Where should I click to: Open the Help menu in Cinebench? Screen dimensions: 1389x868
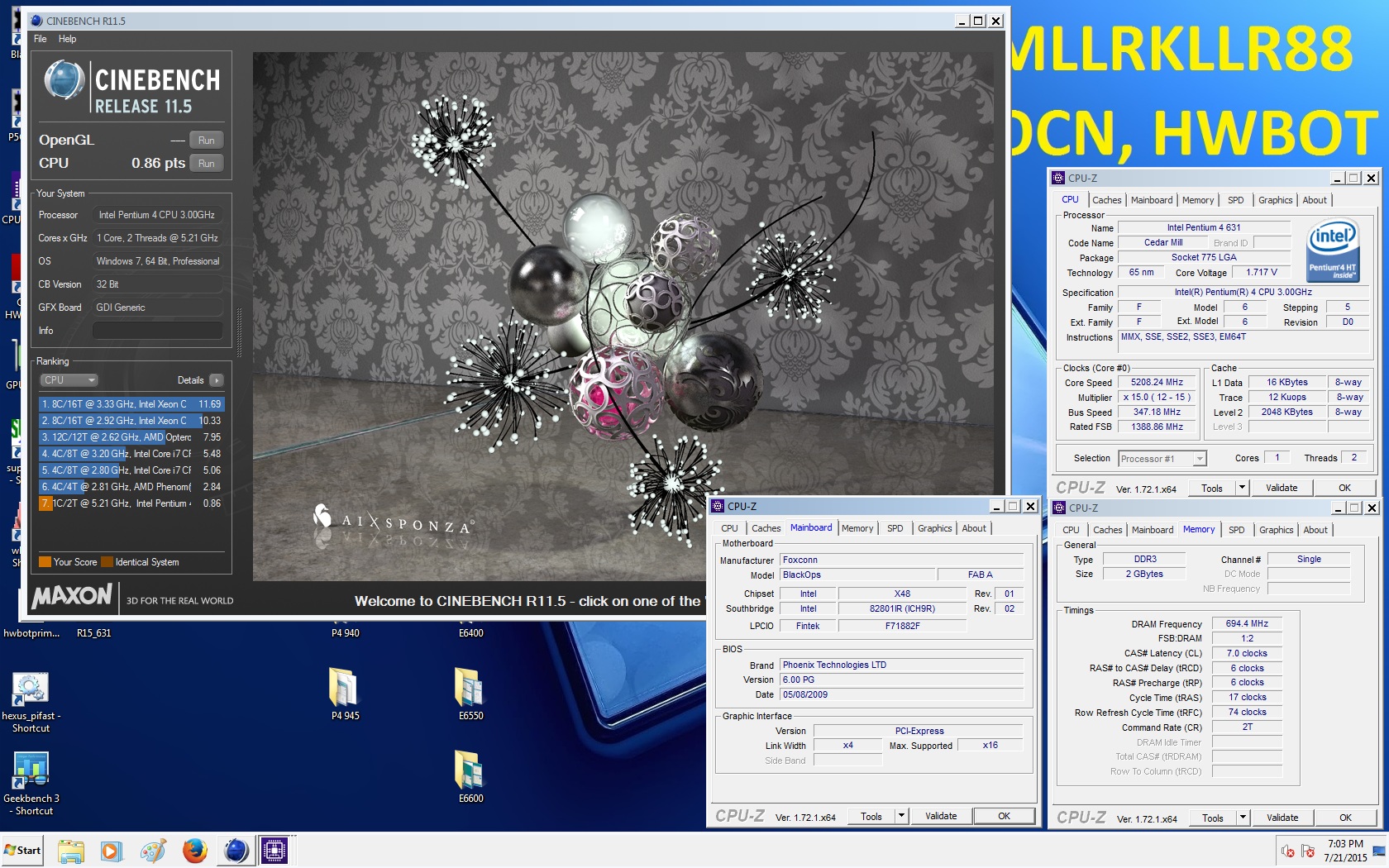pyautogui.click(x=67, y=39)
